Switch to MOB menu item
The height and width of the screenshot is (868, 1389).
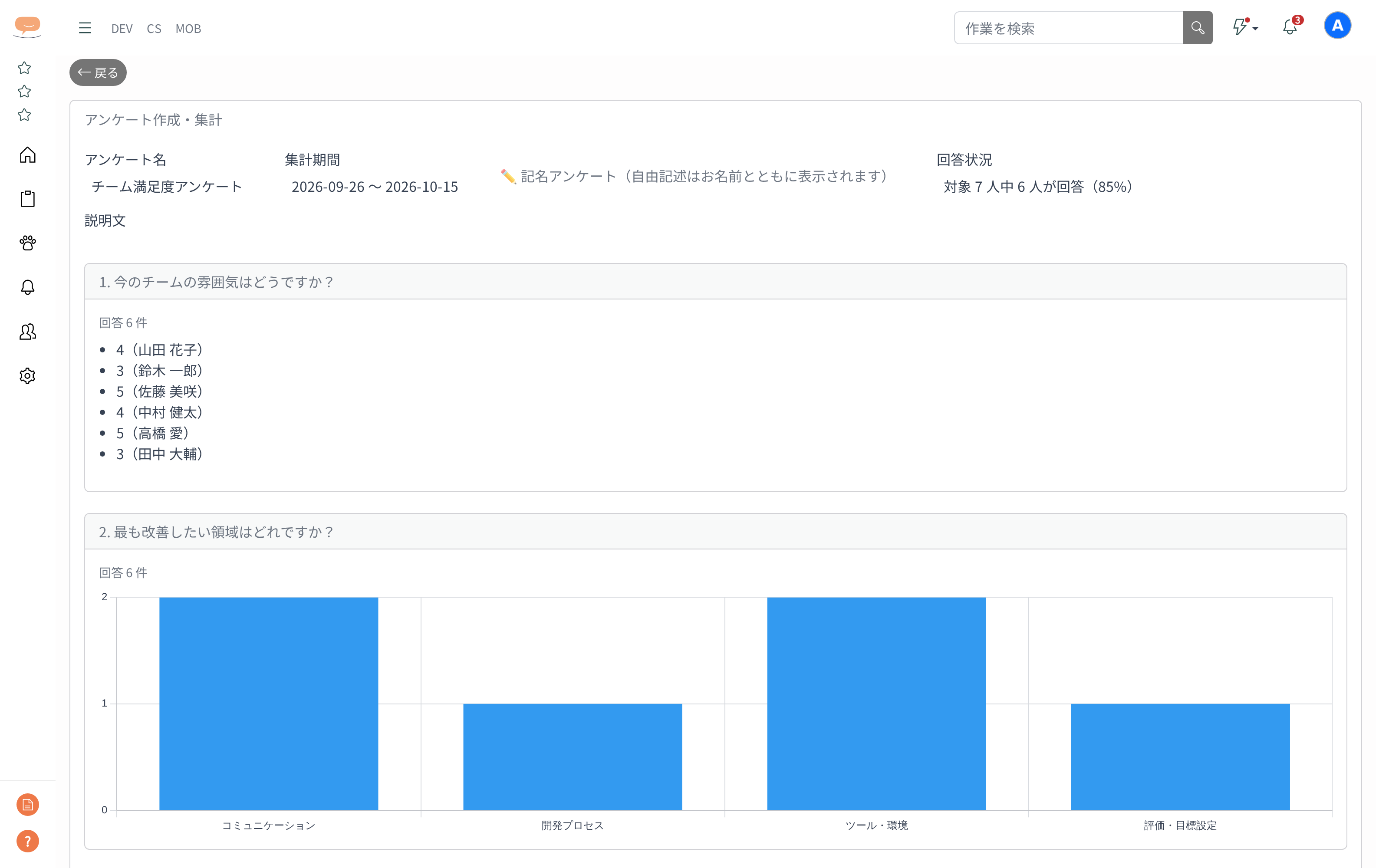[188, 28]
